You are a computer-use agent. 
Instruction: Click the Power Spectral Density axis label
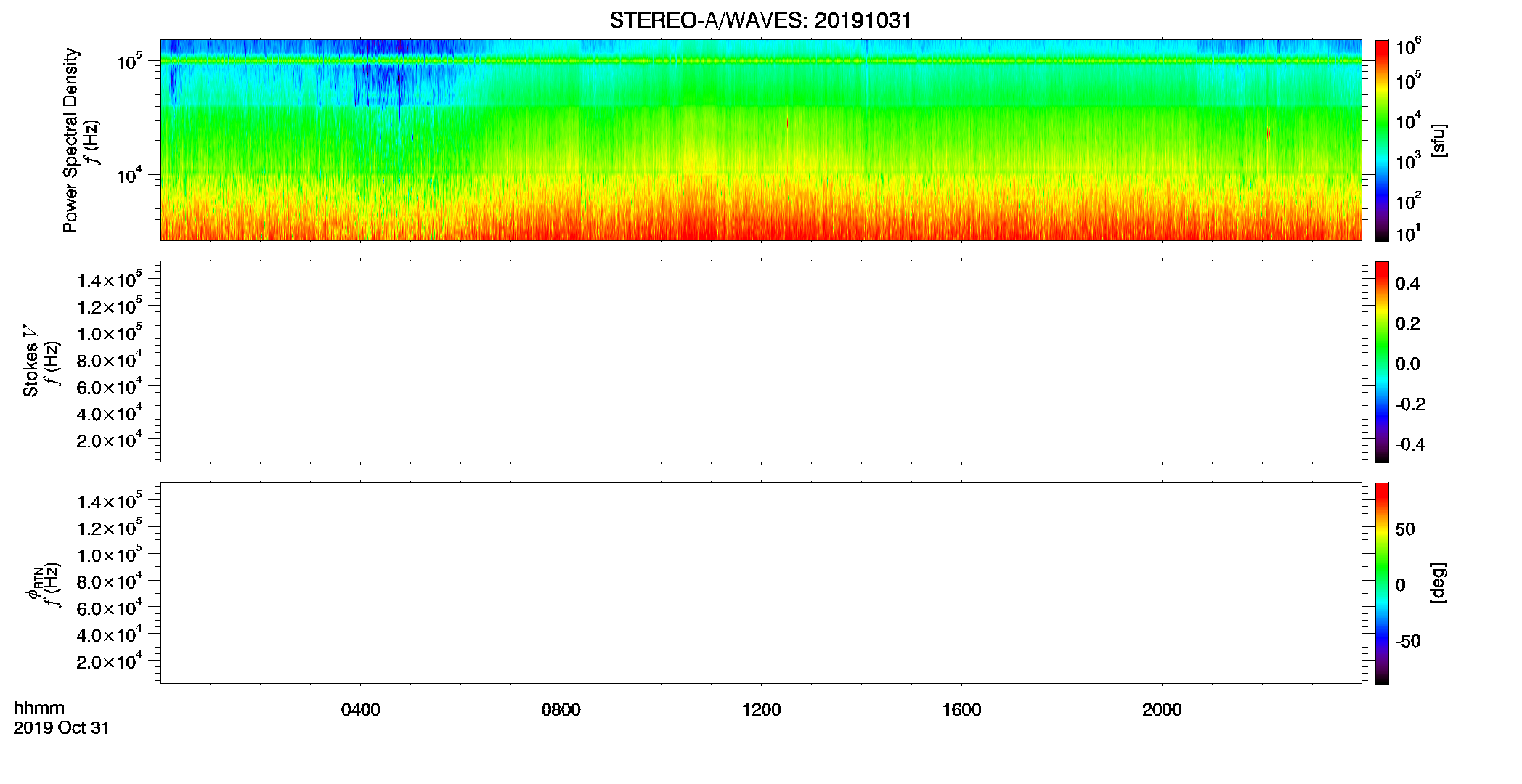[x=70, y=140]
